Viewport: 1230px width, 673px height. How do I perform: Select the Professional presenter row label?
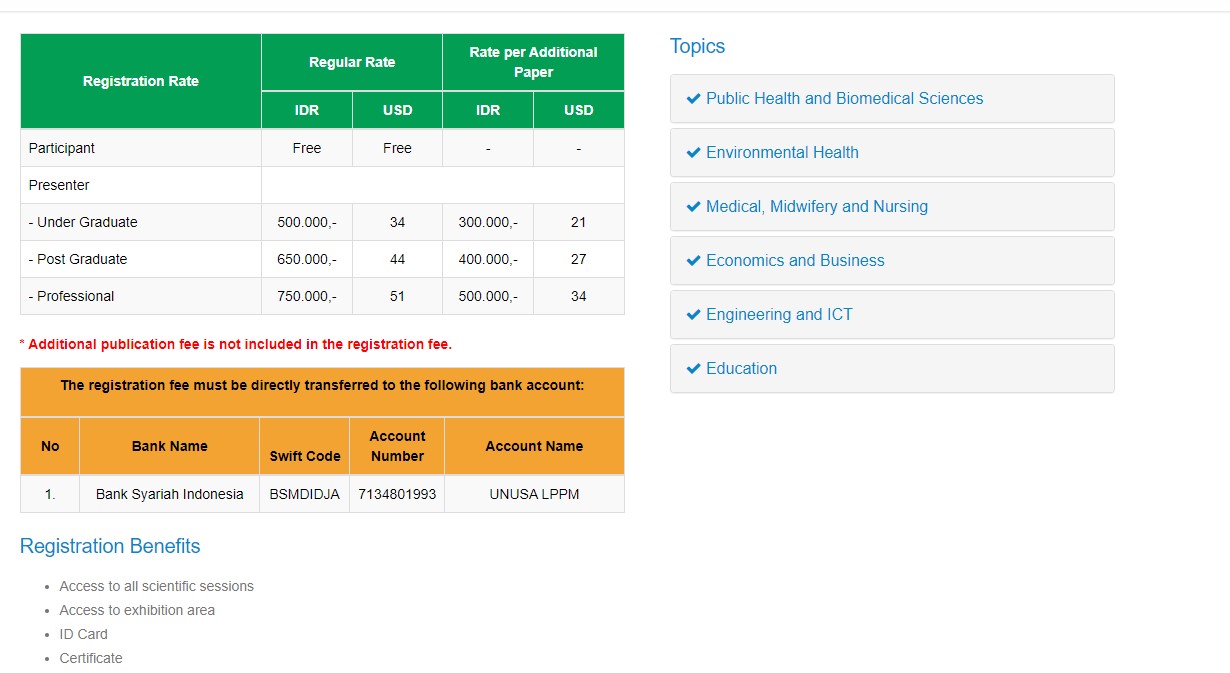coord(72,296)
